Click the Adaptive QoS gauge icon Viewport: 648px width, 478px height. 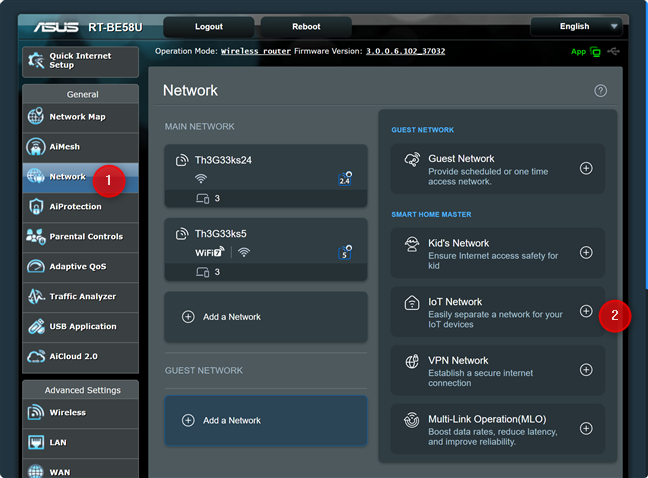pyautogui.click(x=36, y=266)
